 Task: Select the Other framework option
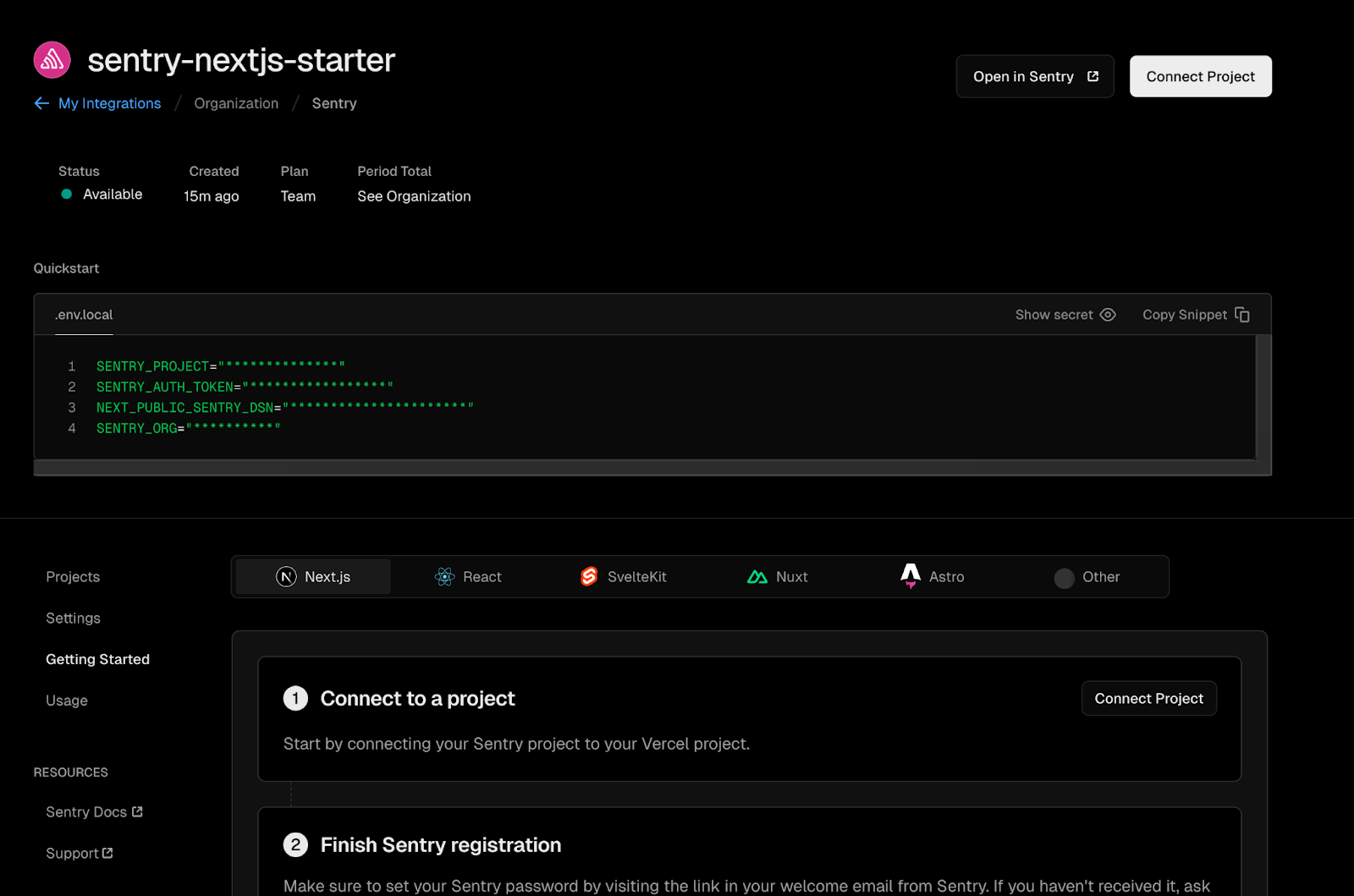tap(1088, 577)
